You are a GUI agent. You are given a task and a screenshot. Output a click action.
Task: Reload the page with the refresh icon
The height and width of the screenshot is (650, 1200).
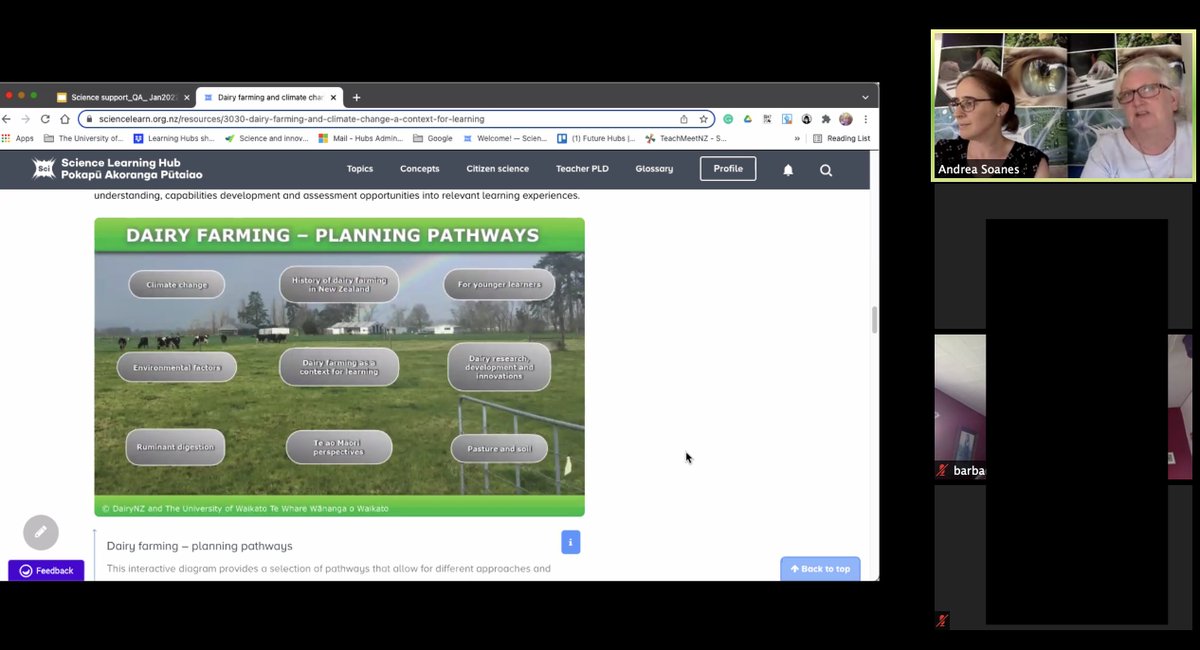click(x=44, y=118)
